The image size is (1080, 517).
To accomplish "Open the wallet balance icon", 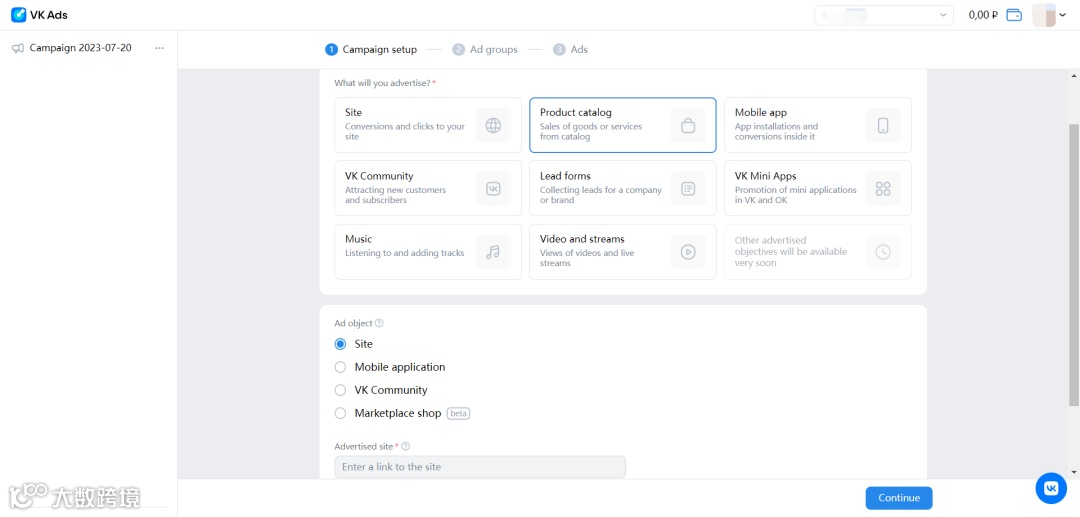I will (x=1014, y=15).
